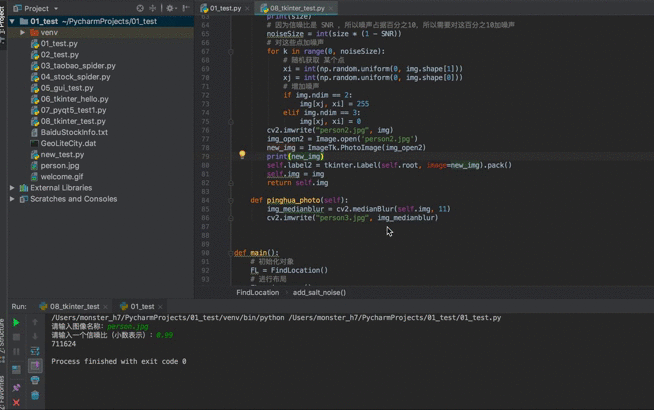Fold the pinghua_photo method at line 84
The height and width of the screenshot is (410, 654).
click(230, 201)
